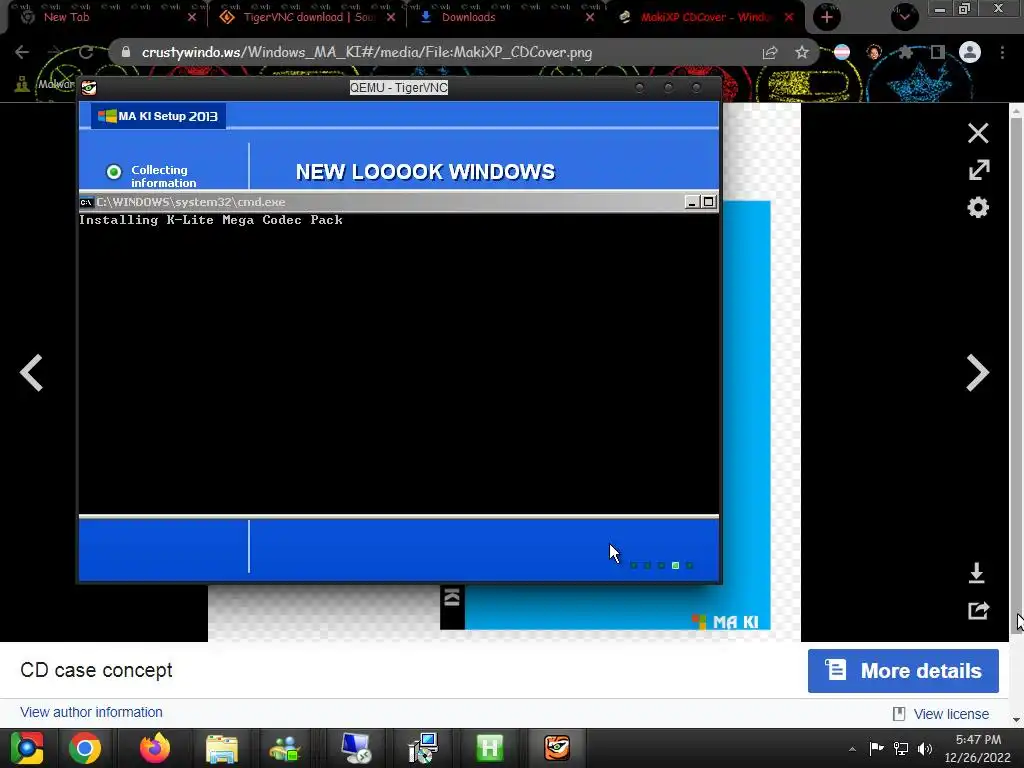Click the Malware bookmark in bookmarks bar
The width and height of the screenshot is (1024, 768).
pos(46,84)
